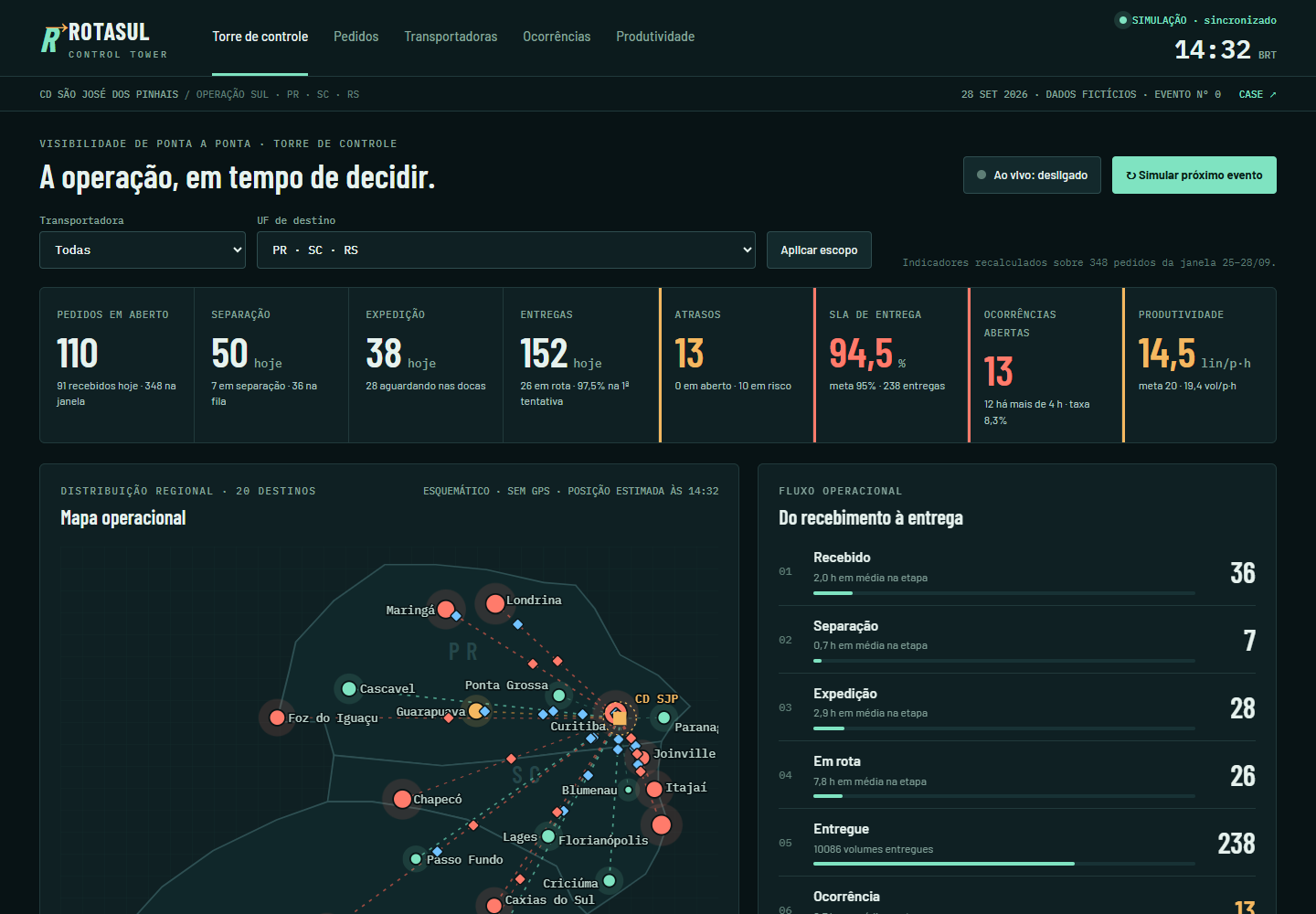Toggle the 'Ao vivo: desligado' live switch

tap(1032, 175)
